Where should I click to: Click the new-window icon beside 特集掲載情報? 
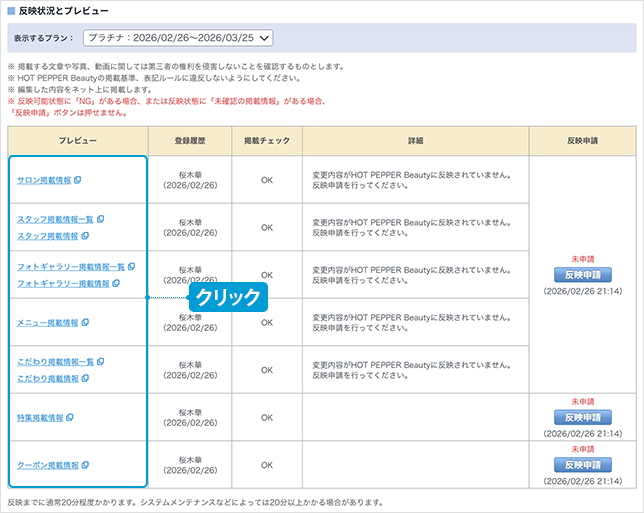pyautogui.click(x=70, y=417)
